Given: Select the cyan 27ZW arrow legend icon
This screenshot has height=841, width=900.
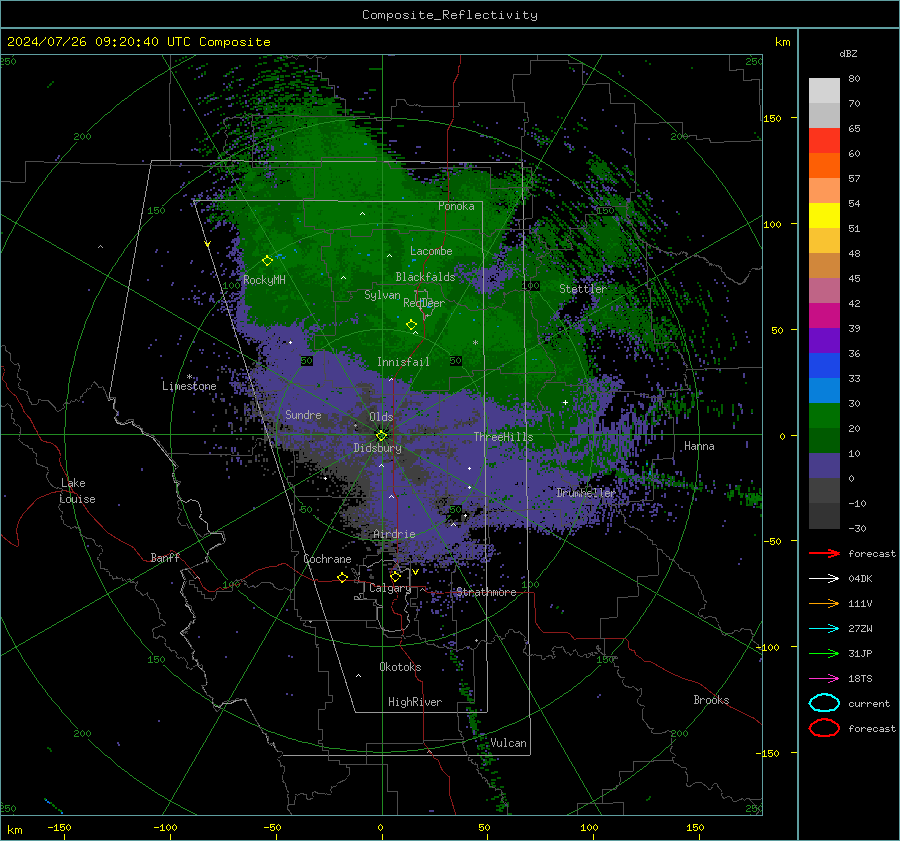Looking at the screenshot, I should (x=824, y=629).
